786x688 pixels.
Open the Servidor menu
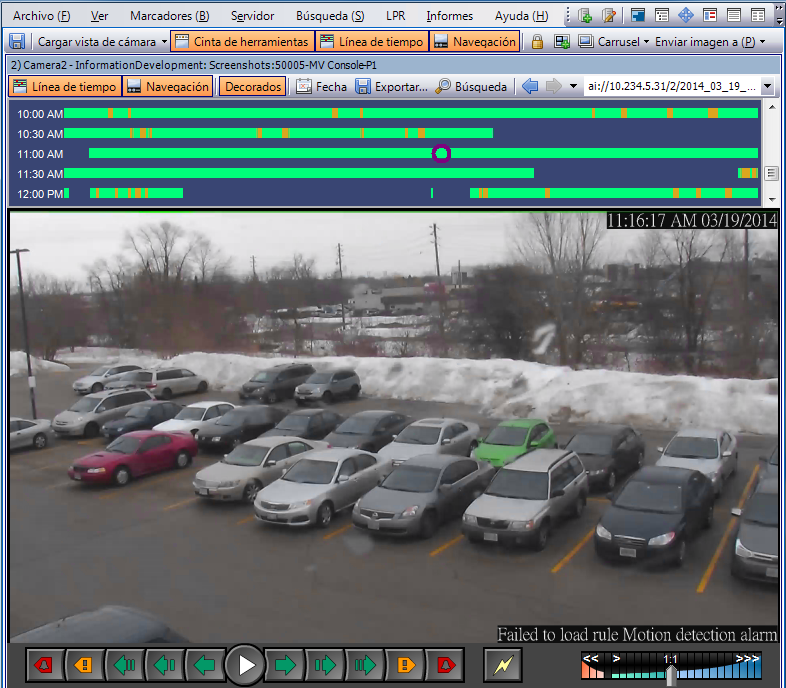[x=252, y=16]
